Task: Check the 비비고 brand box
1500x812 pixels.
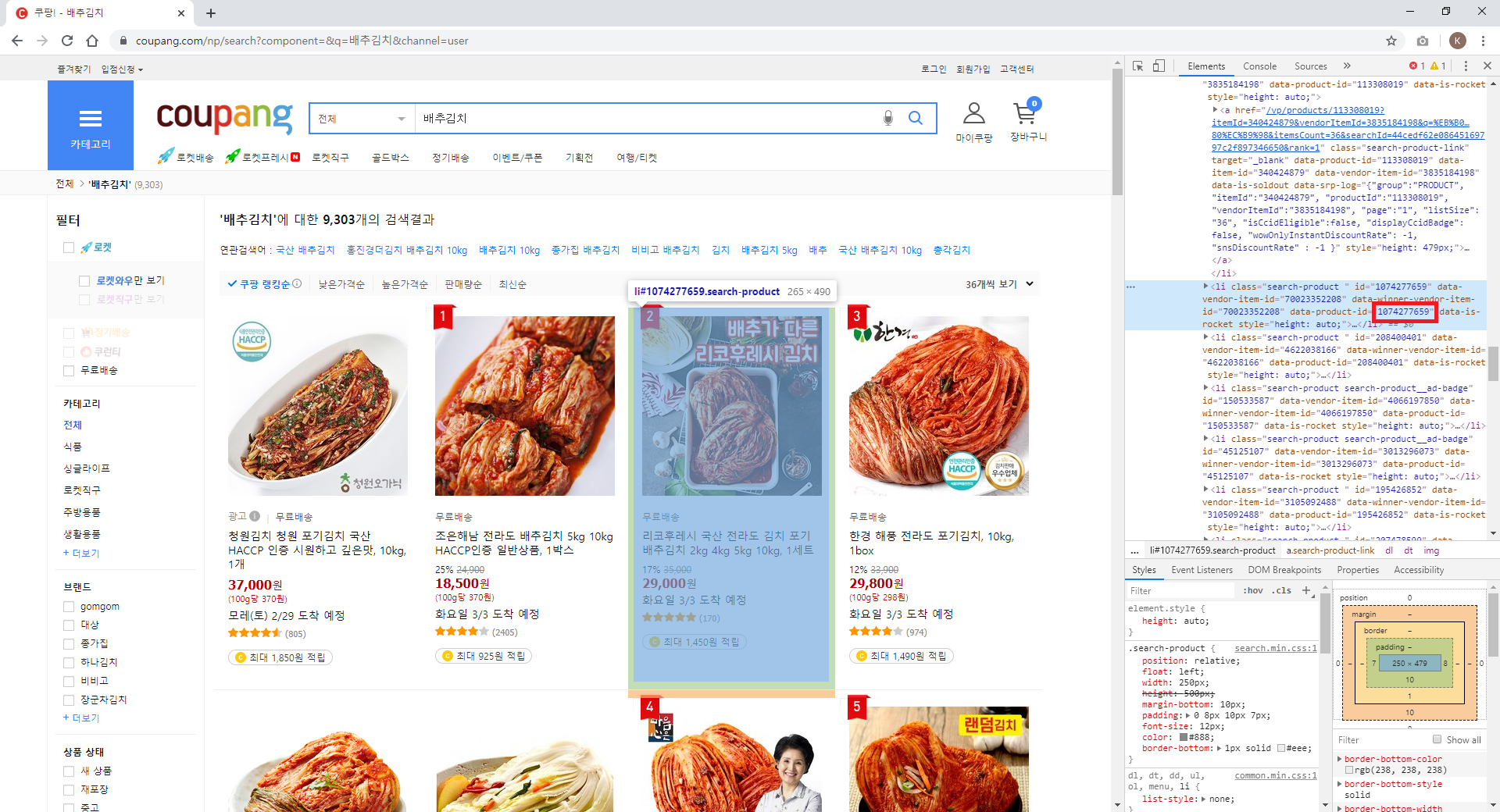Action: 69,682
